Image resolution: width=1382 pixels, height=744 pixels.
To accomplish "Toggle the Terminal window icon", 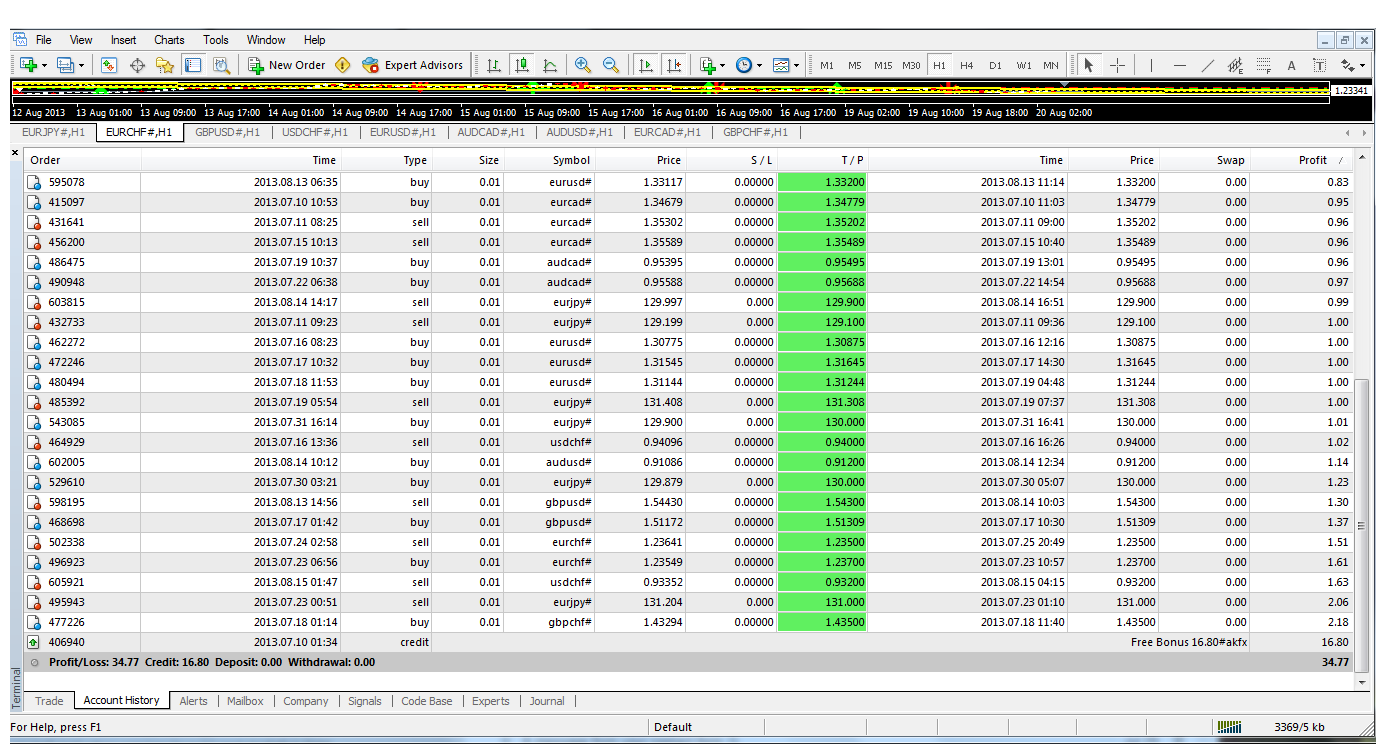I will coord(193,65).
